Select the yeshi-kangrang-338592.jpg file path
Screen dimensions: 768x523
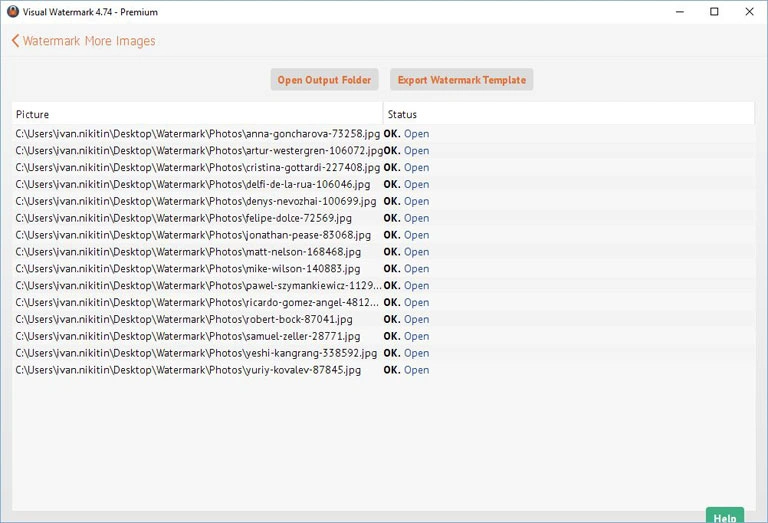(196, 354)
